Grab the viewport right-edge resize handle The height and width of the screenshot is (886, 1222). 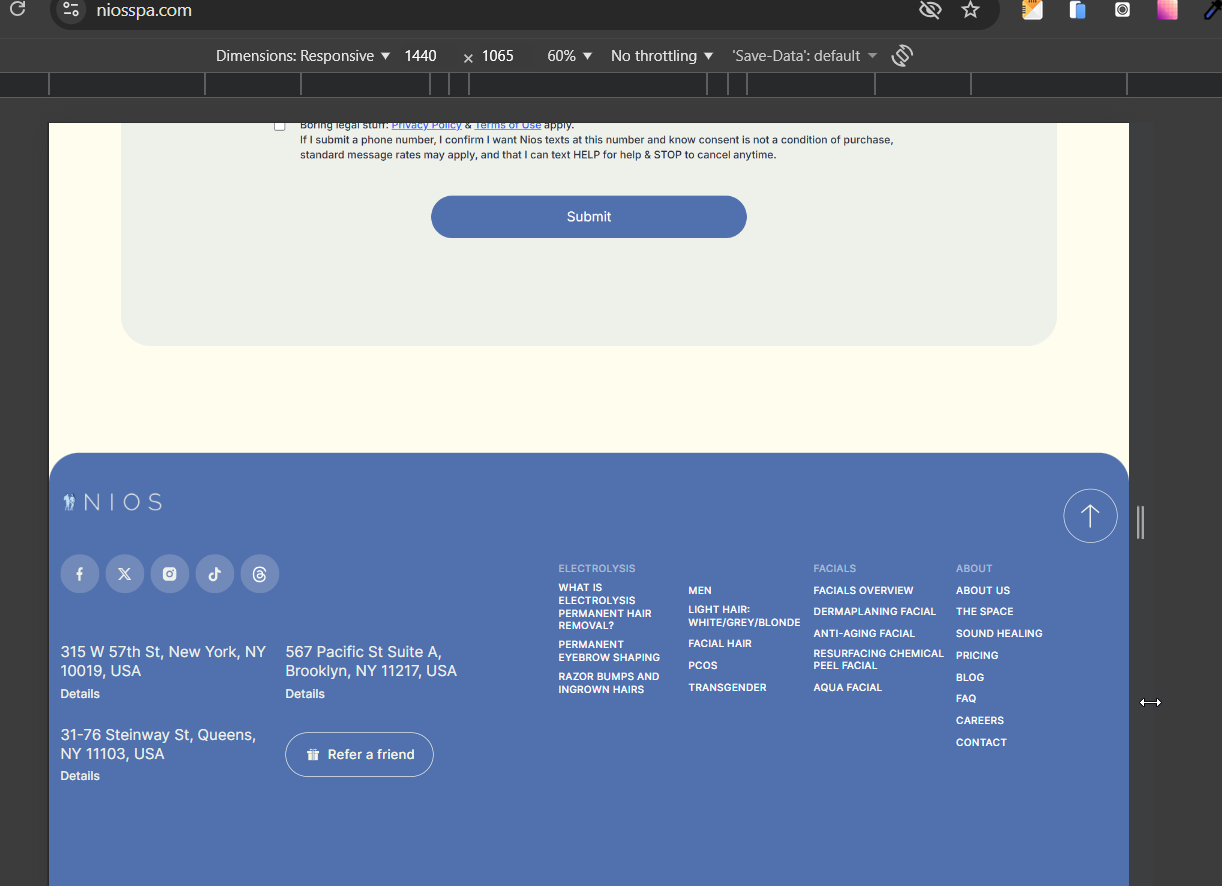[1140, 522]
